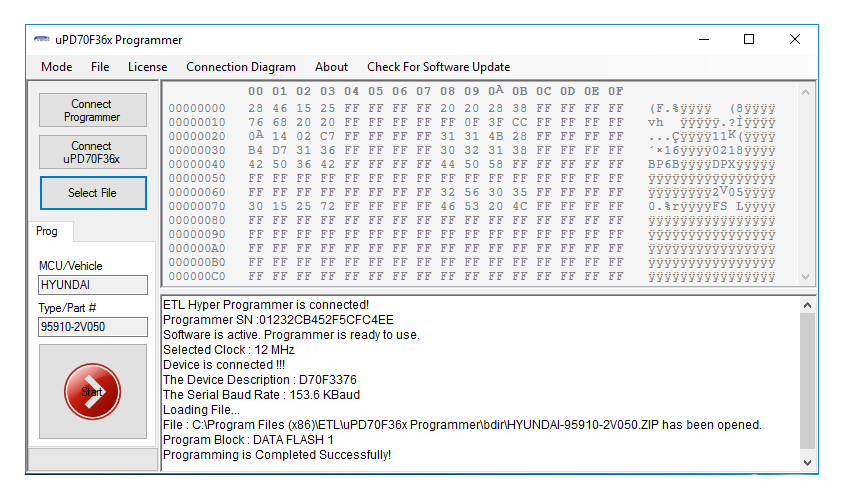Click the 'Program Block : DATA FLASH 1' line
Viewport: 845px width, 500px height.
248,440
